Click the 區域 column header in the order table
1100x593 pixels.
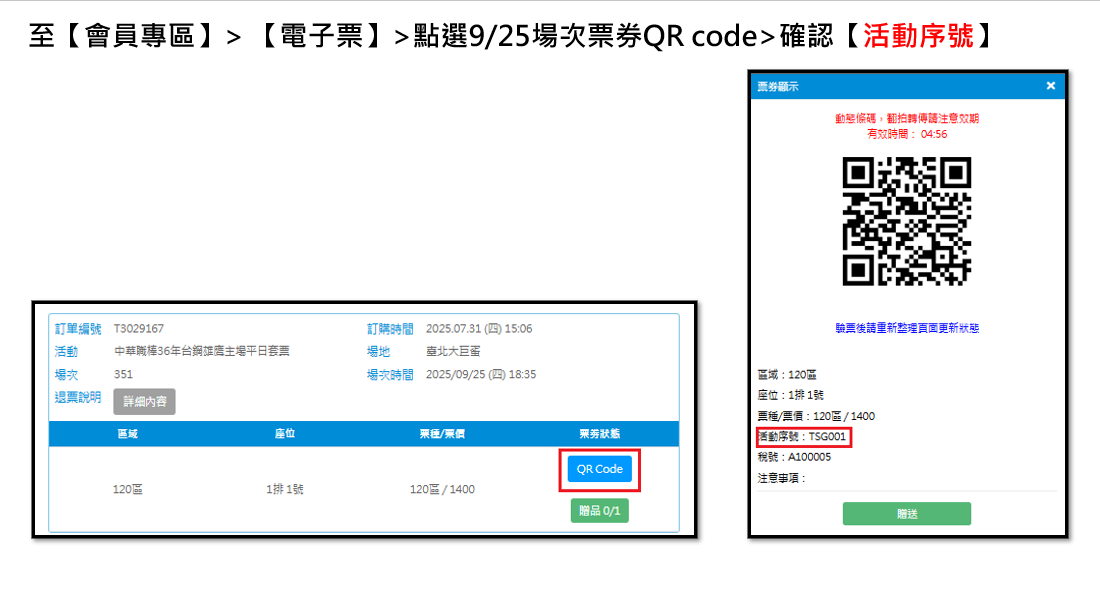click(x=128, y=434)
